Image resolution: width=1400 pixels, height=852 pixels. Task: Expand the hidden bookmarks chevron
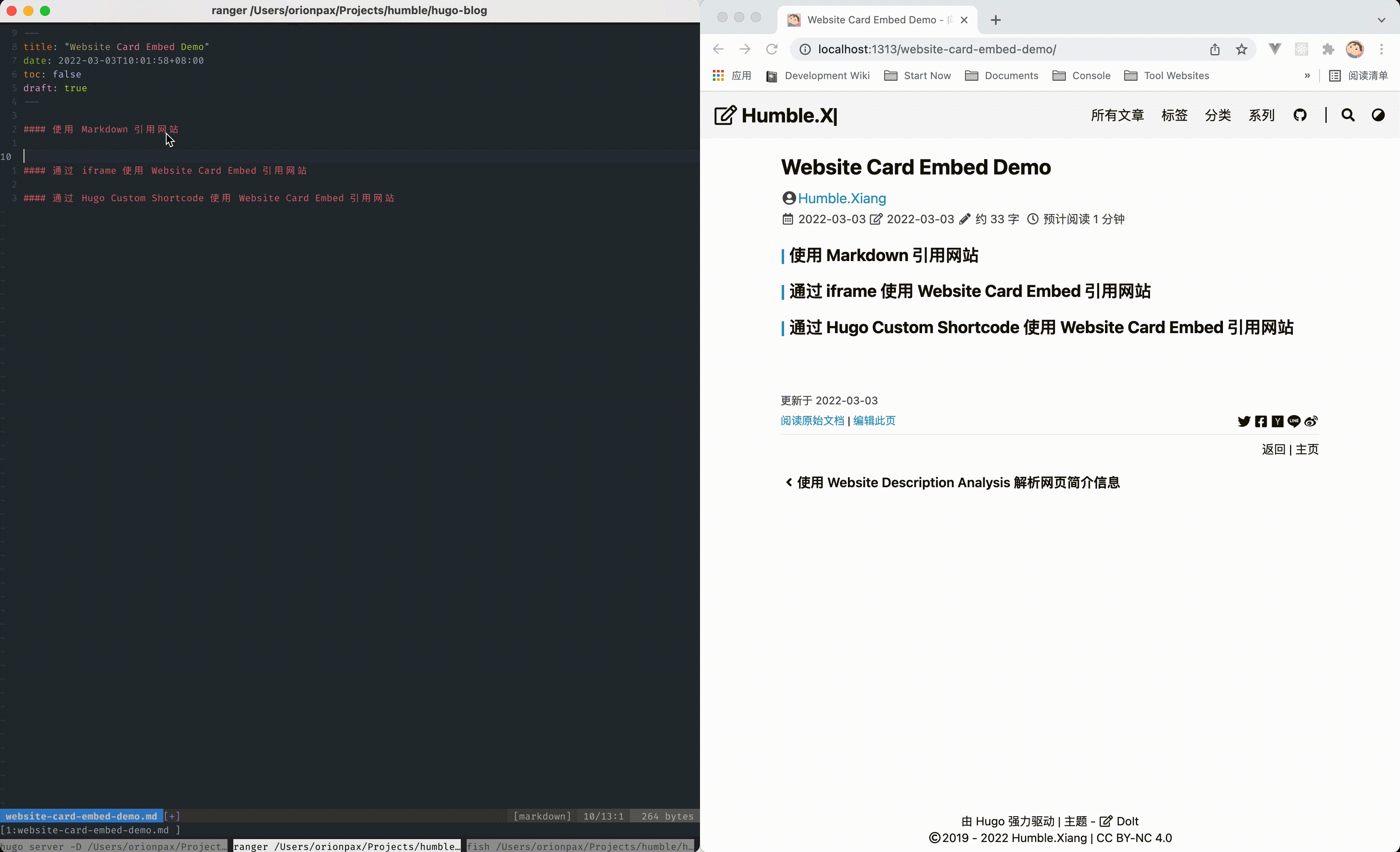(1307, 75)
